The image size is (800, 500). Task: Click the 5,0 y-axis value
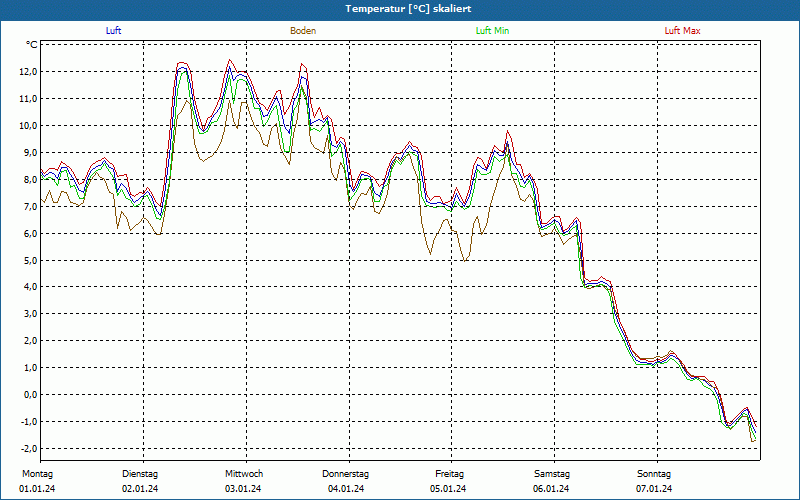tap(31, 261)
